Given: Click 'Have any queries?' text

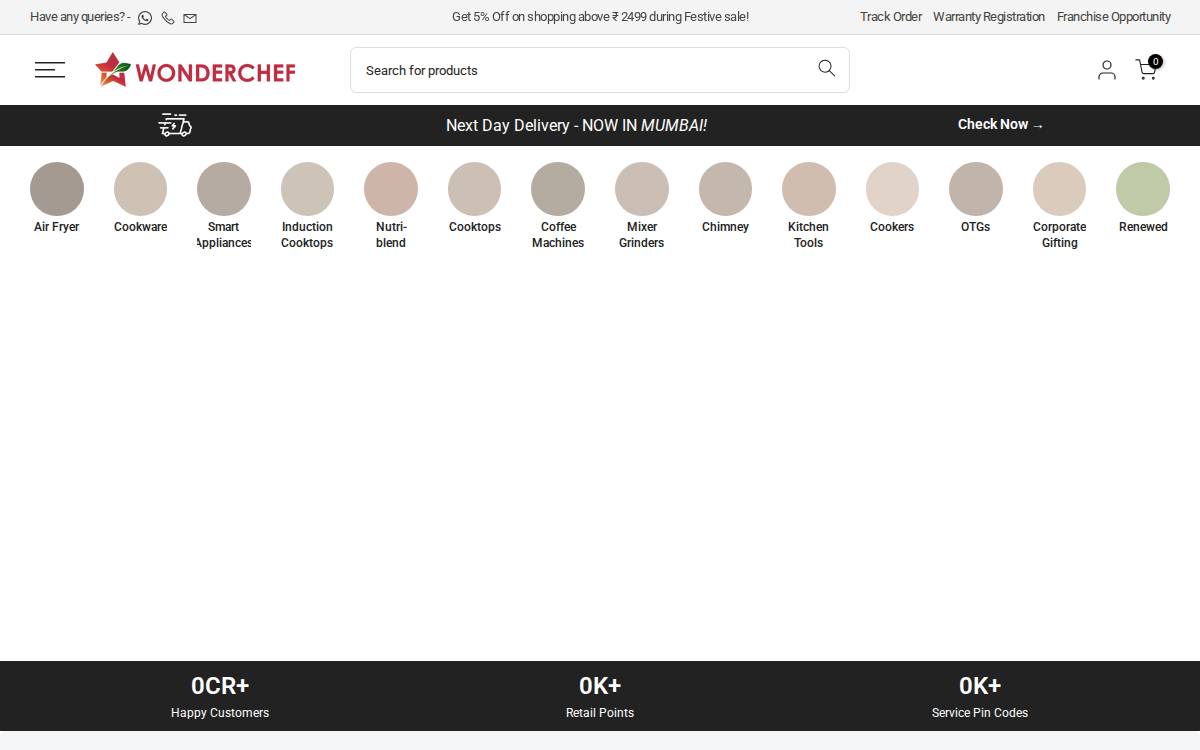Looking at the screenshot, I should click(80, 17).
